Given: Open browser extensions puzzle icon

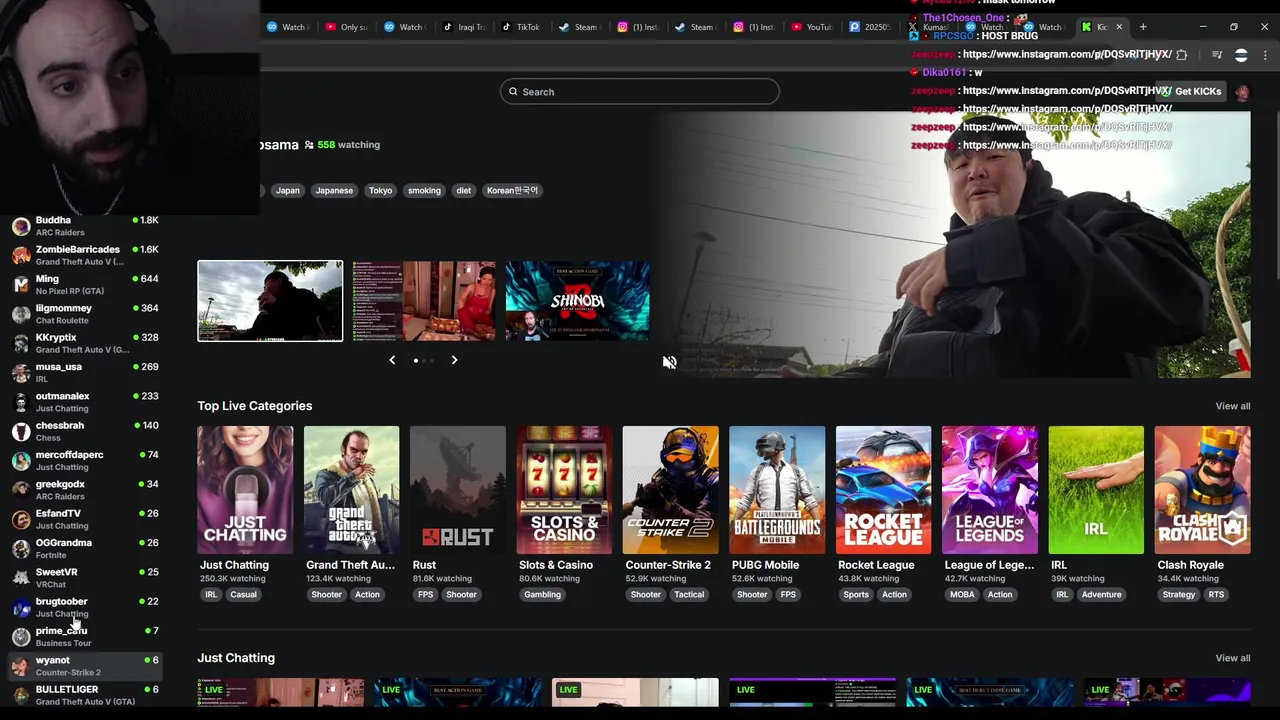Looking at the screenshot, I should [x=1182, y=55].
